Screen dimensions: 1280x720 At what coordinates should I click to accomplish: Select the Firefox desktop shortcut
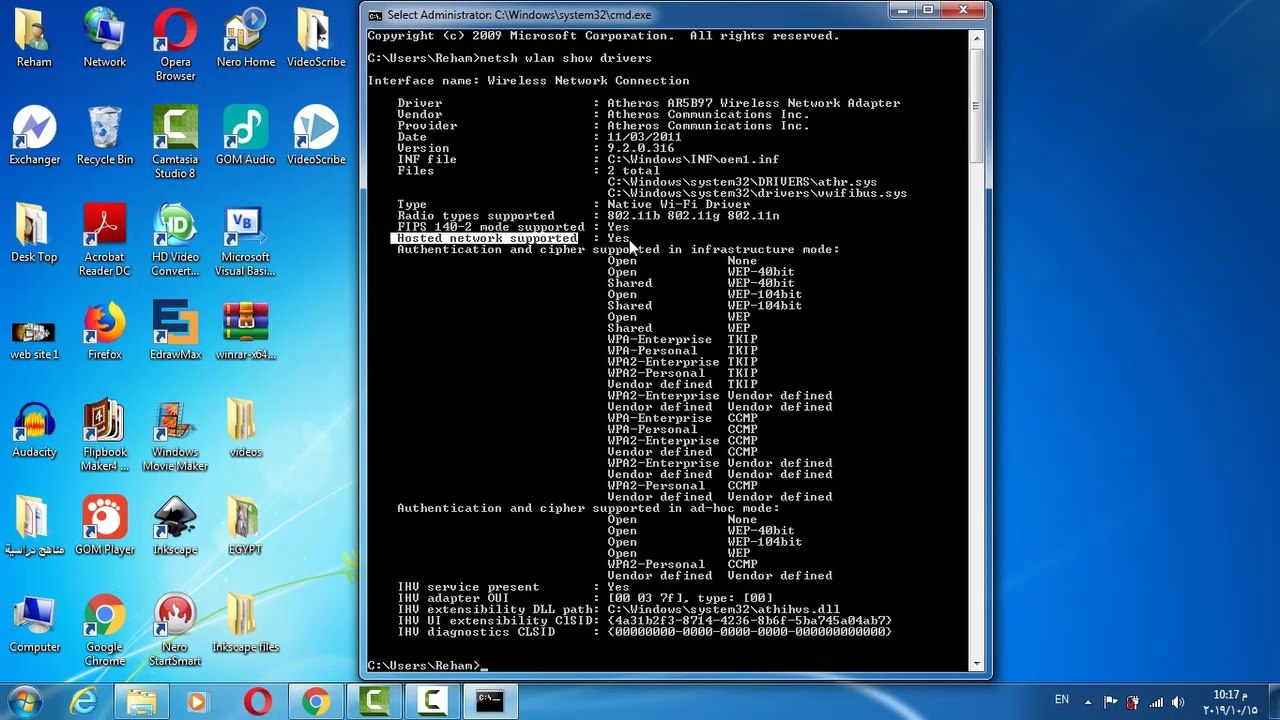[104, 331]
